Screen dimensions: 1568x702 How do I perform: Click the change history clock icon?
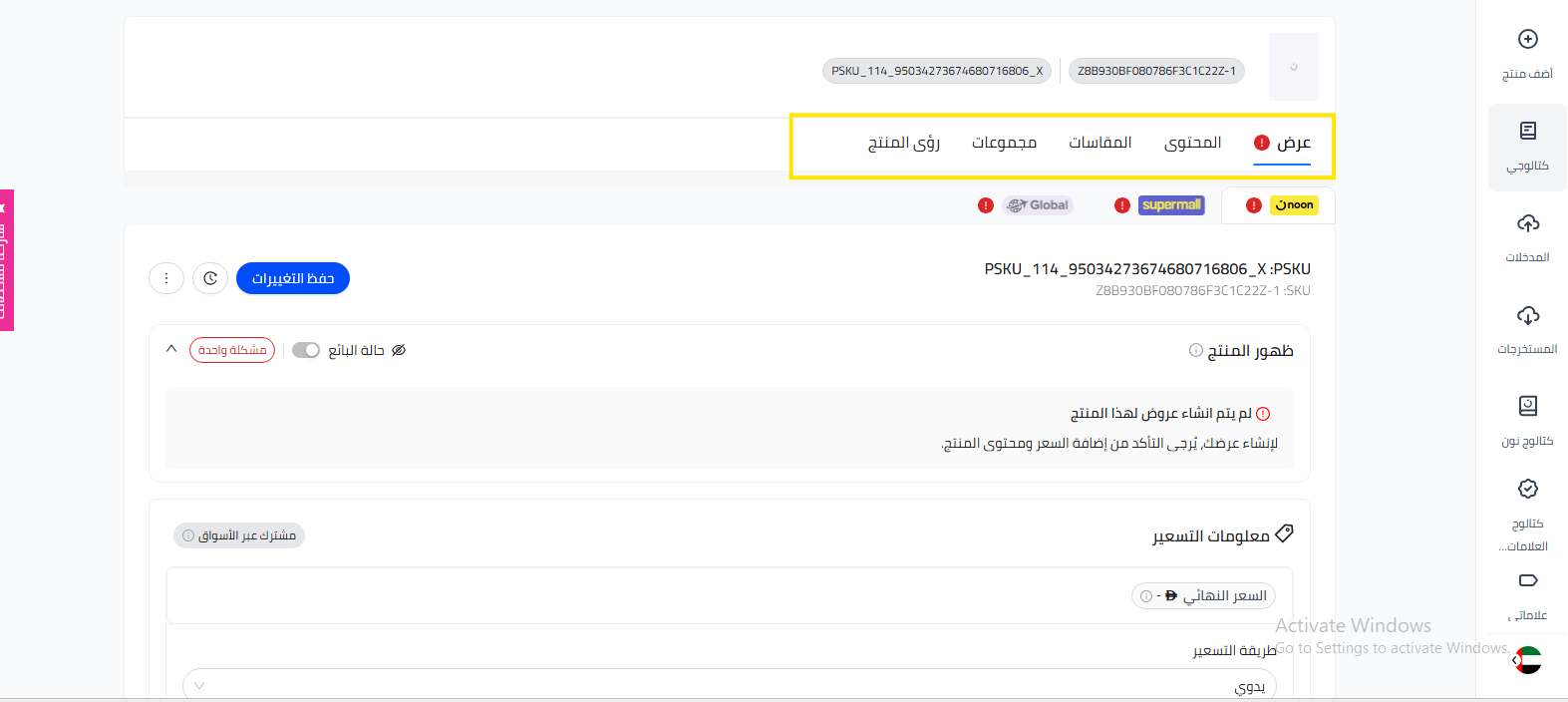tap(210, 278)
